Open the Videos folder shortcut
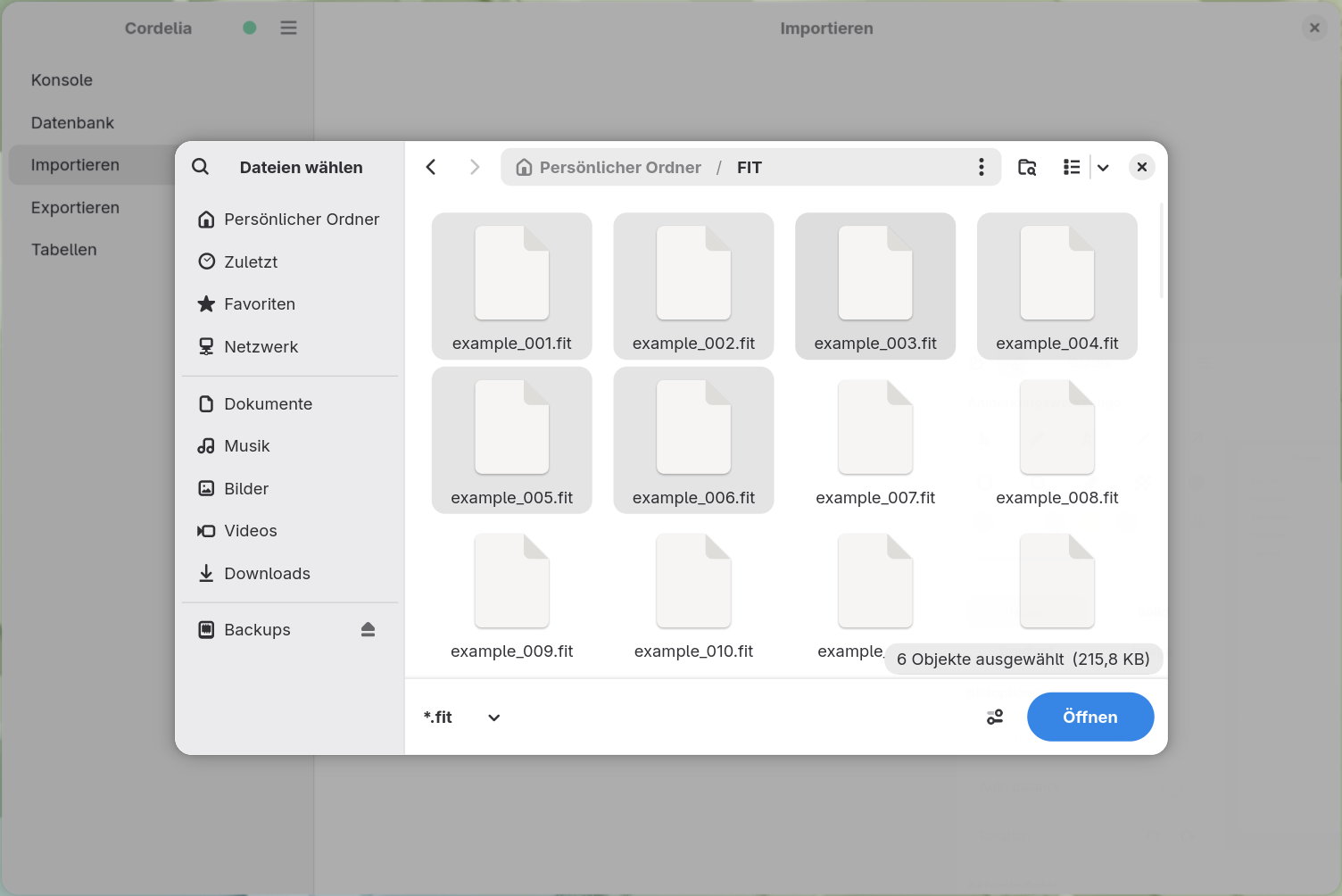 [x=290, y=531]
